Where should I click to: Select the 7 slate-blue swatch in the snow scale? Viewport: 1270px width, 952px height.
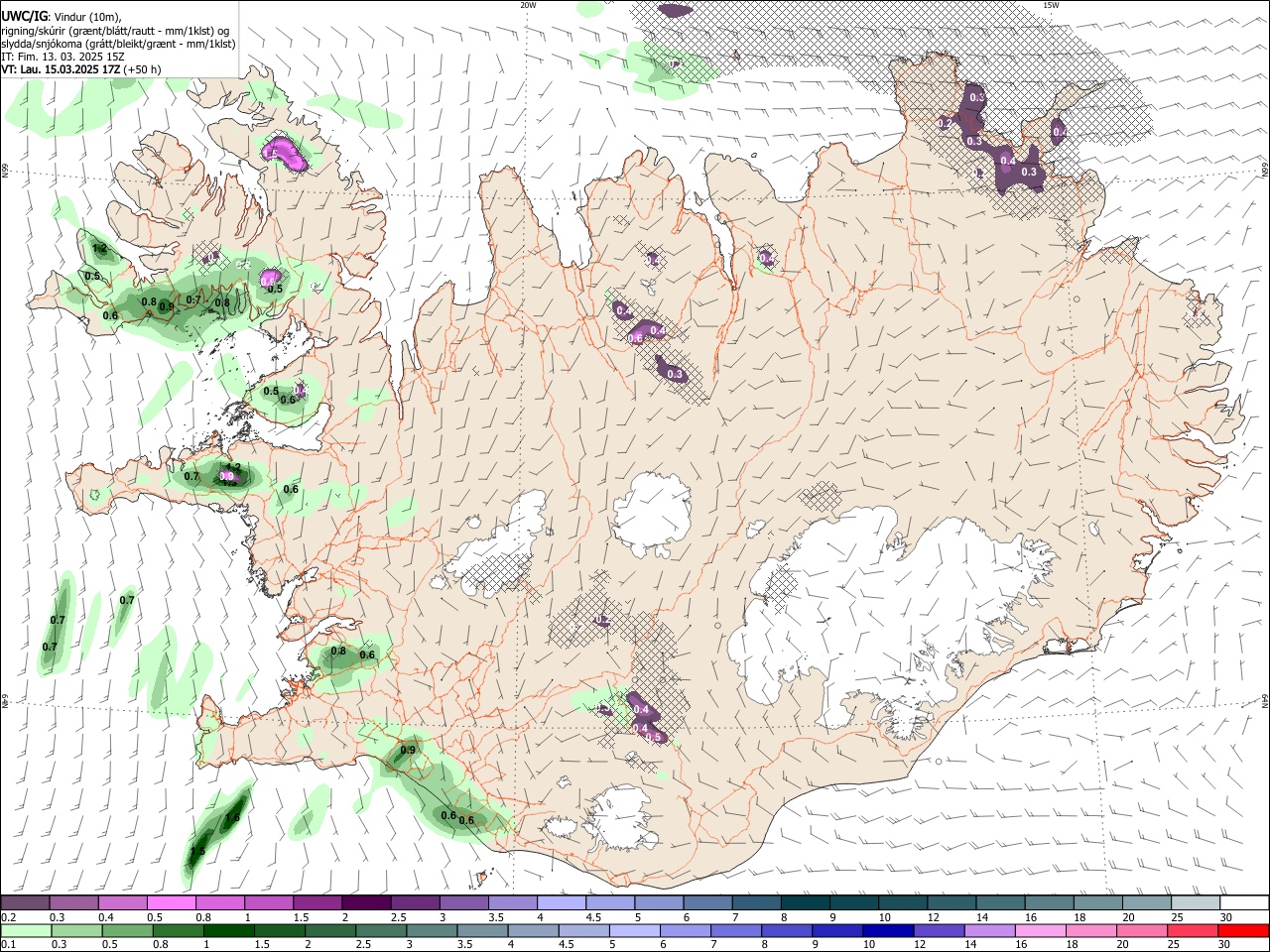(755, 902)
